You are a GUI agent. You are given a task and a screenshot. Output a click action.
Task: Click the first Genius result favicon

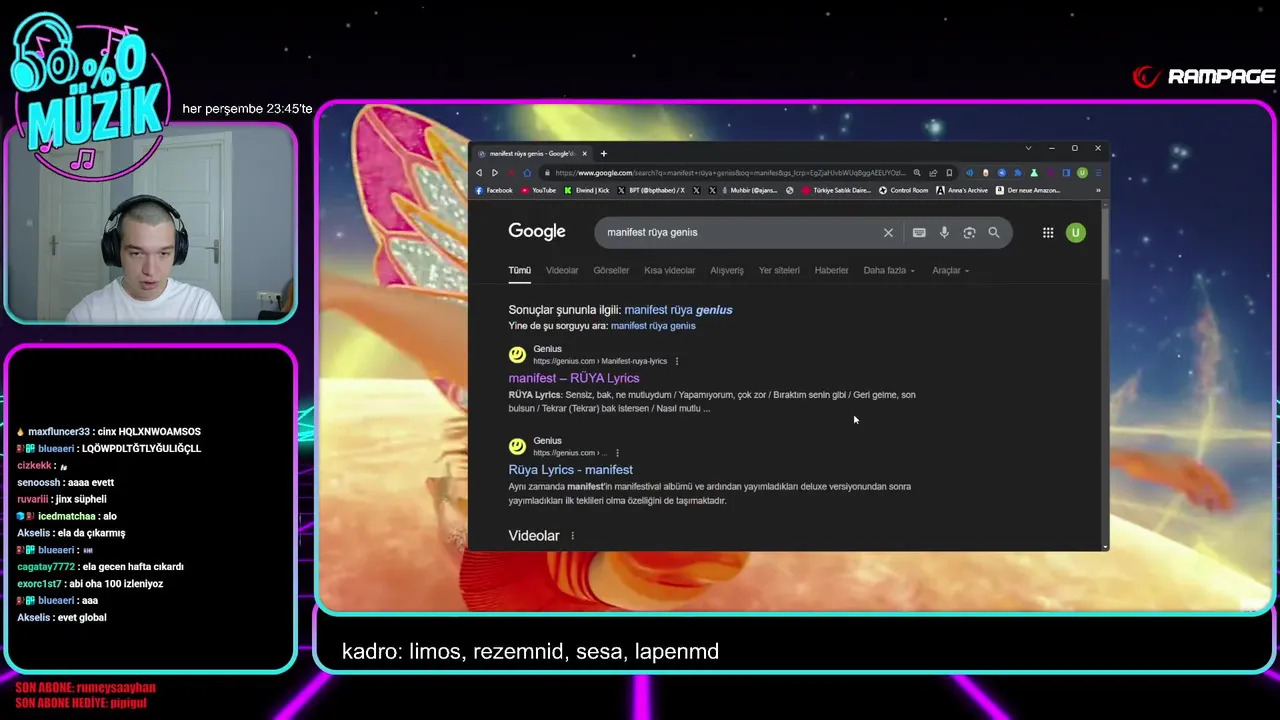[x=517, y=355]
